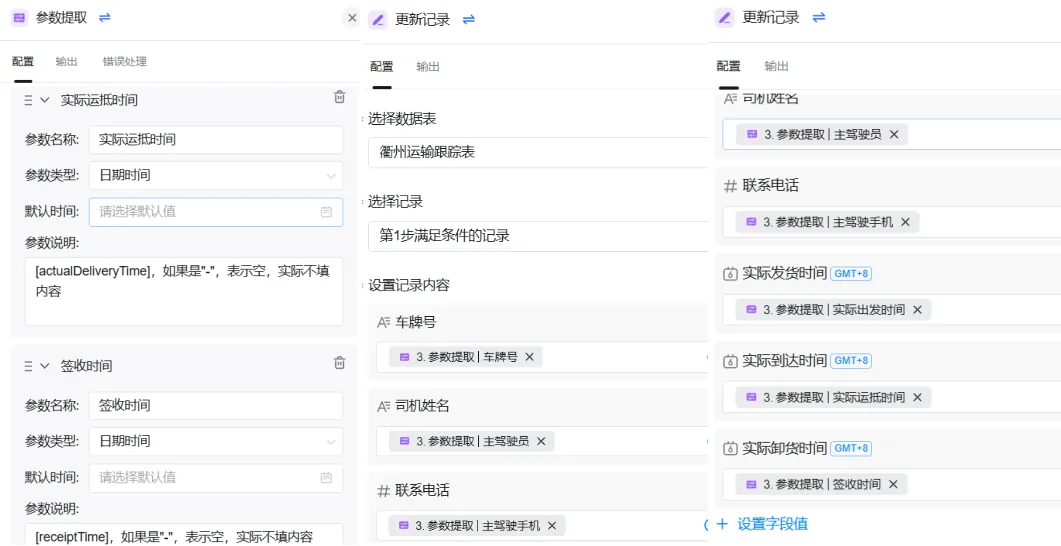Open calendar picker for 签收时间 default time
This screenshot has height=546, width=1061.
click(x=326, y=478)
